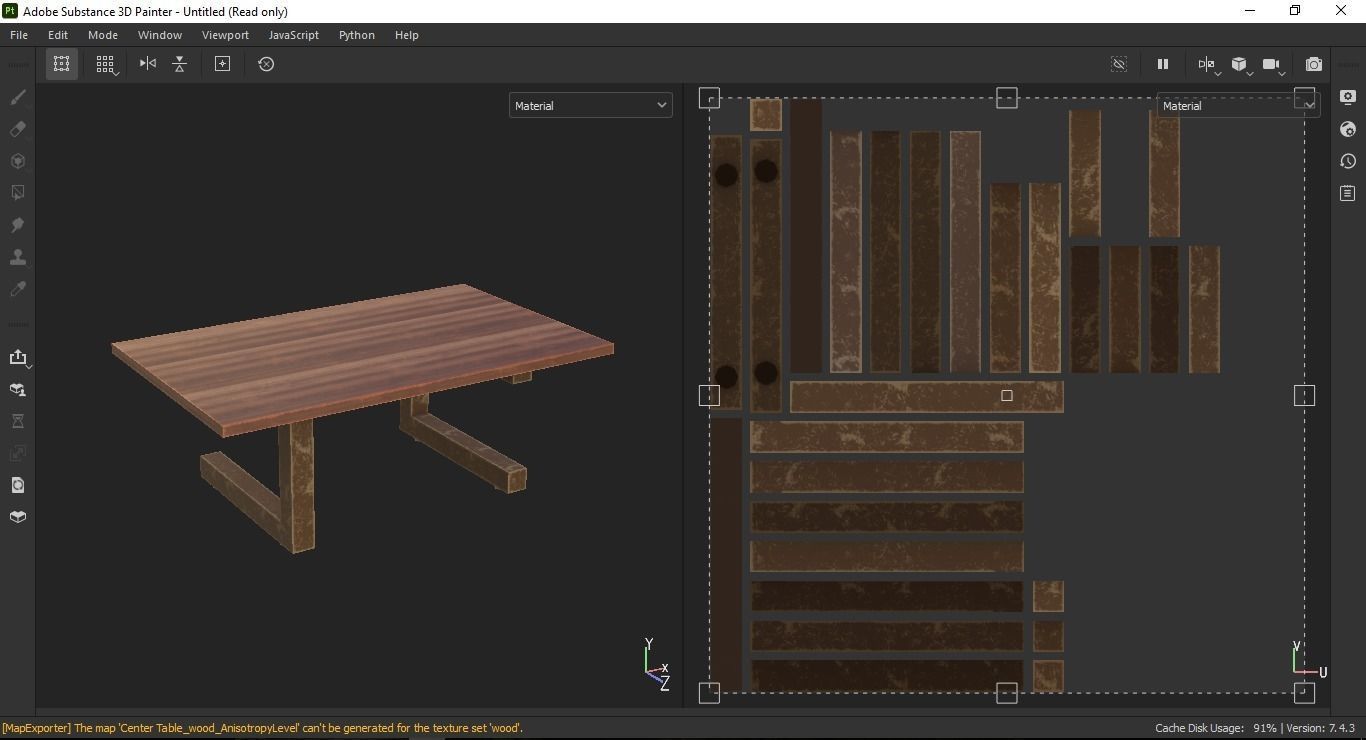Open the symmetry settings dropdown
The width and height of the screenshot is (1366, 740).
(1208, 64)
